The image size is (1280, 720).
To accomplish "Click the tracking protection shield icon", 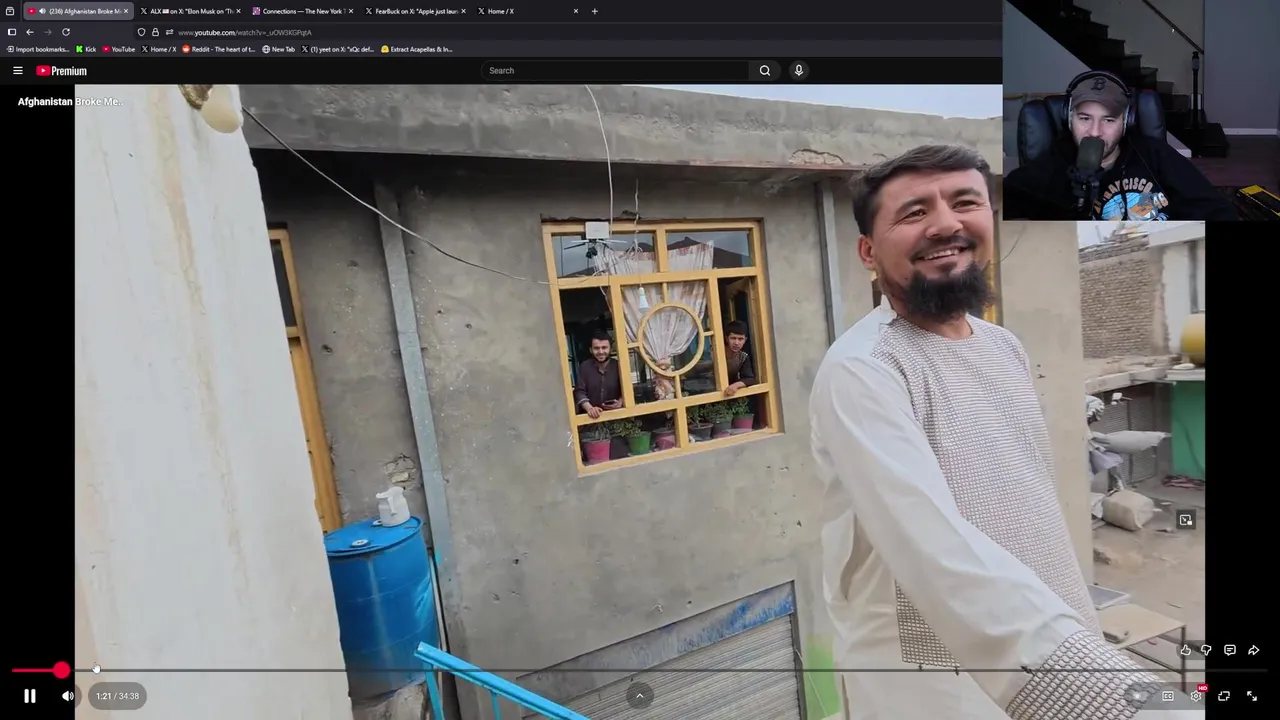I will click(x=141, y=32).
